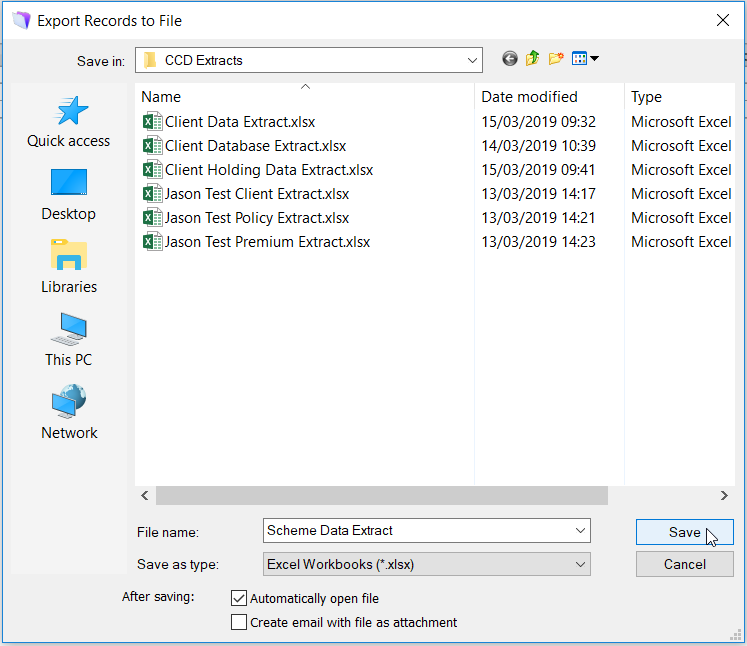Open Libraries from the places bar
This screenshot has width=747, height=646.
[x=69, y=268]
